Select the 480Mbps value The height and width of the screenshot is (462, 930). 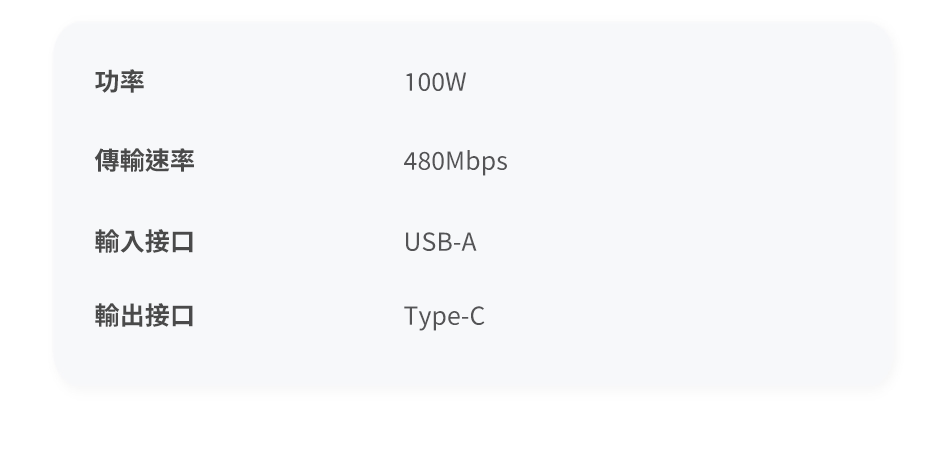point(455,161)
